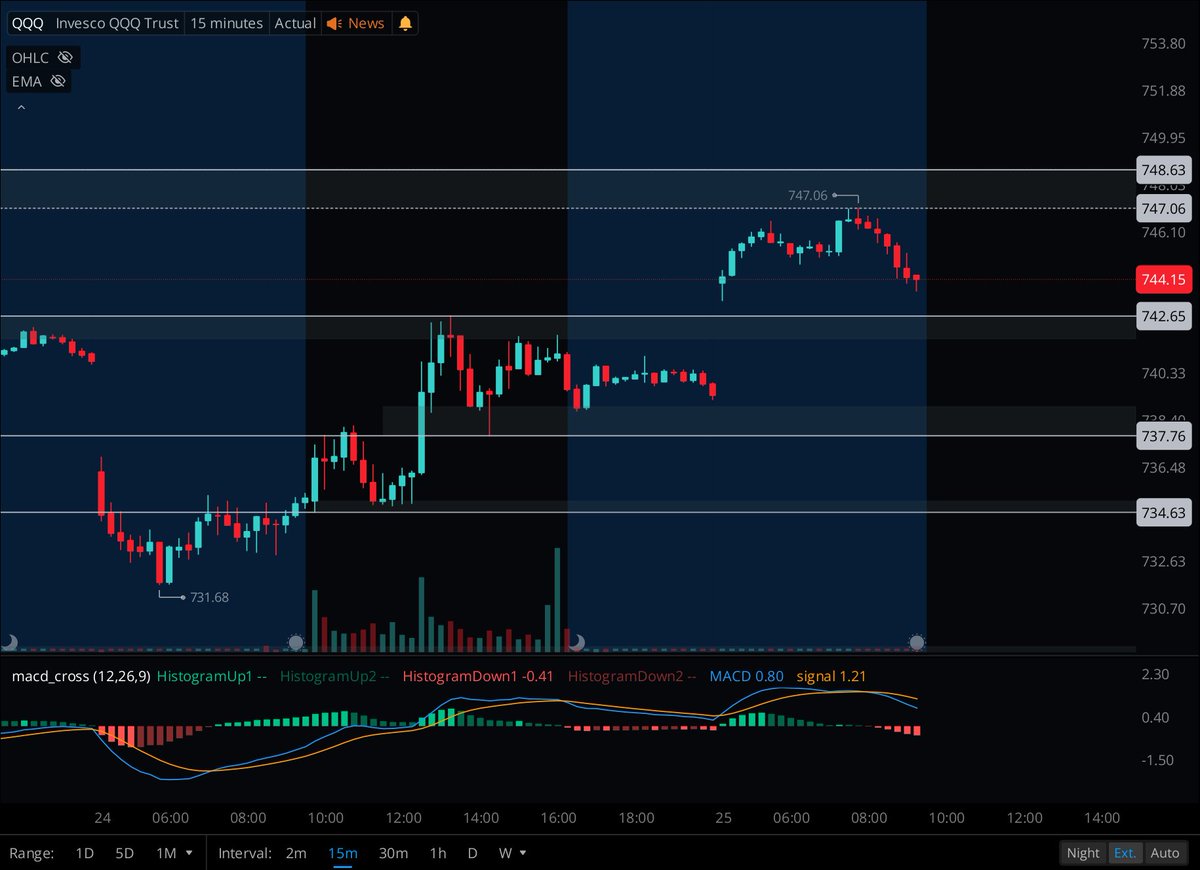Image resolution: width=1200 pixels, height=870 pixels.
Task: Click the 24 date label on time axis
Action: [x=103, y=818]
